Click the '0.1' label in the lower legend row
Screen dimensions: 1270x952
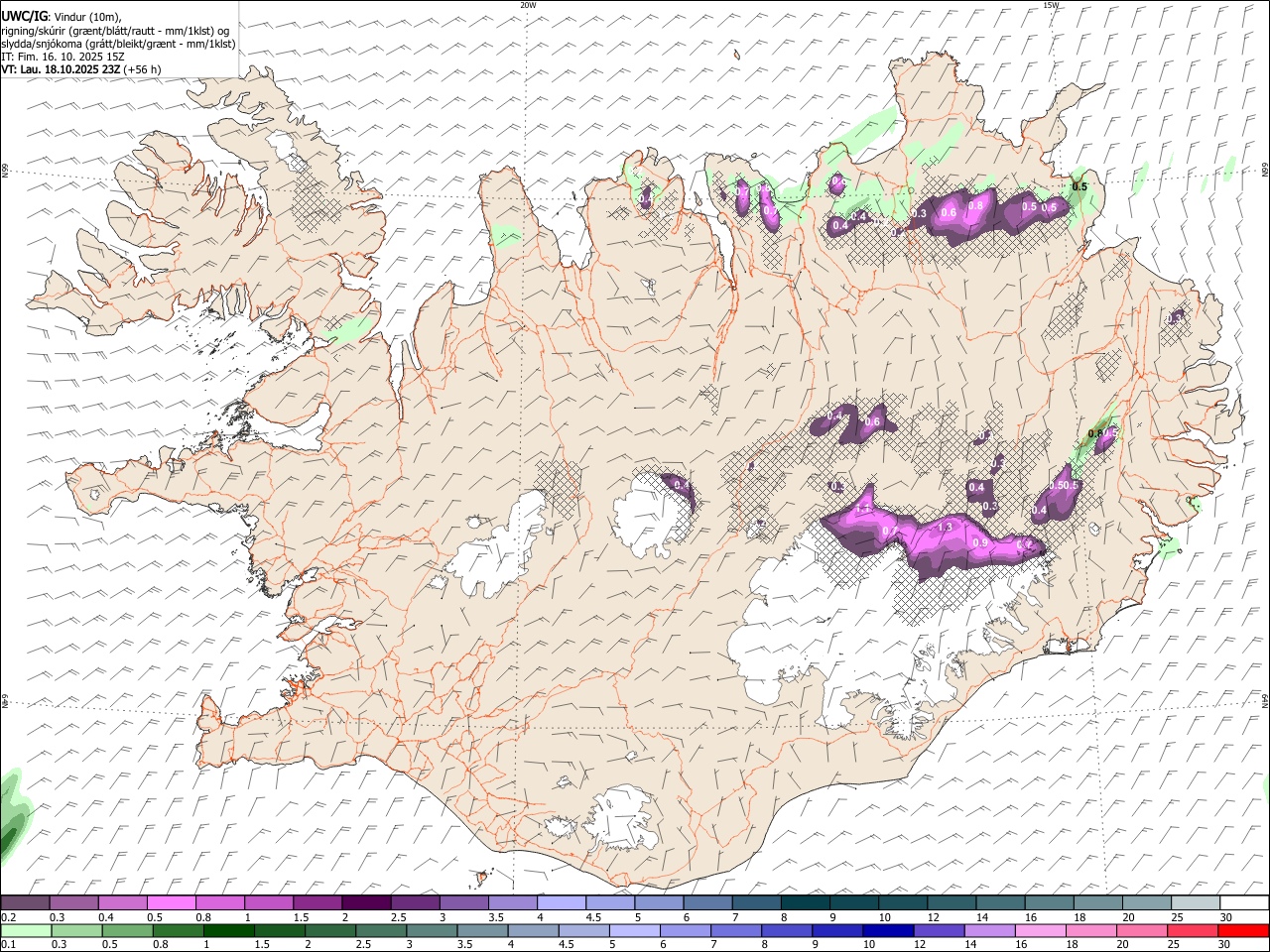[9, 945]
